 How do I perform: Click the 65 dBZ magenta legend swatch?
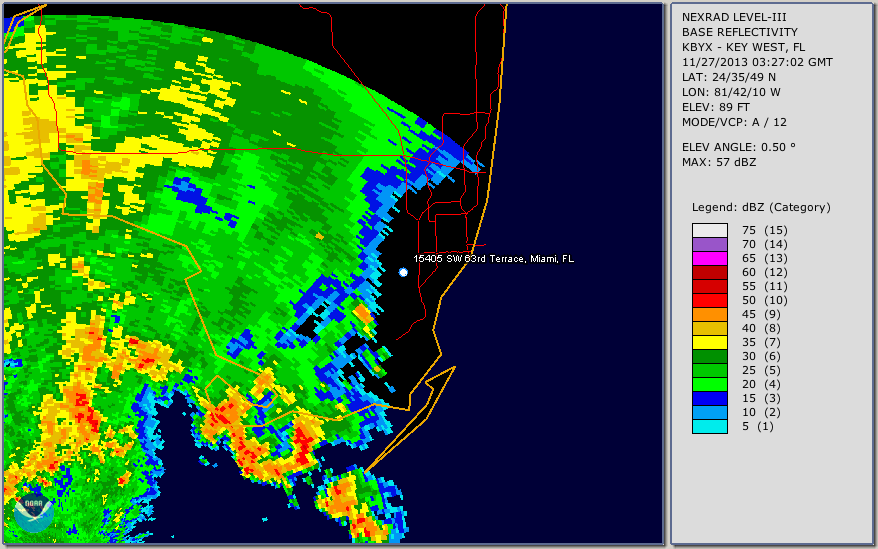coord(709,258)
